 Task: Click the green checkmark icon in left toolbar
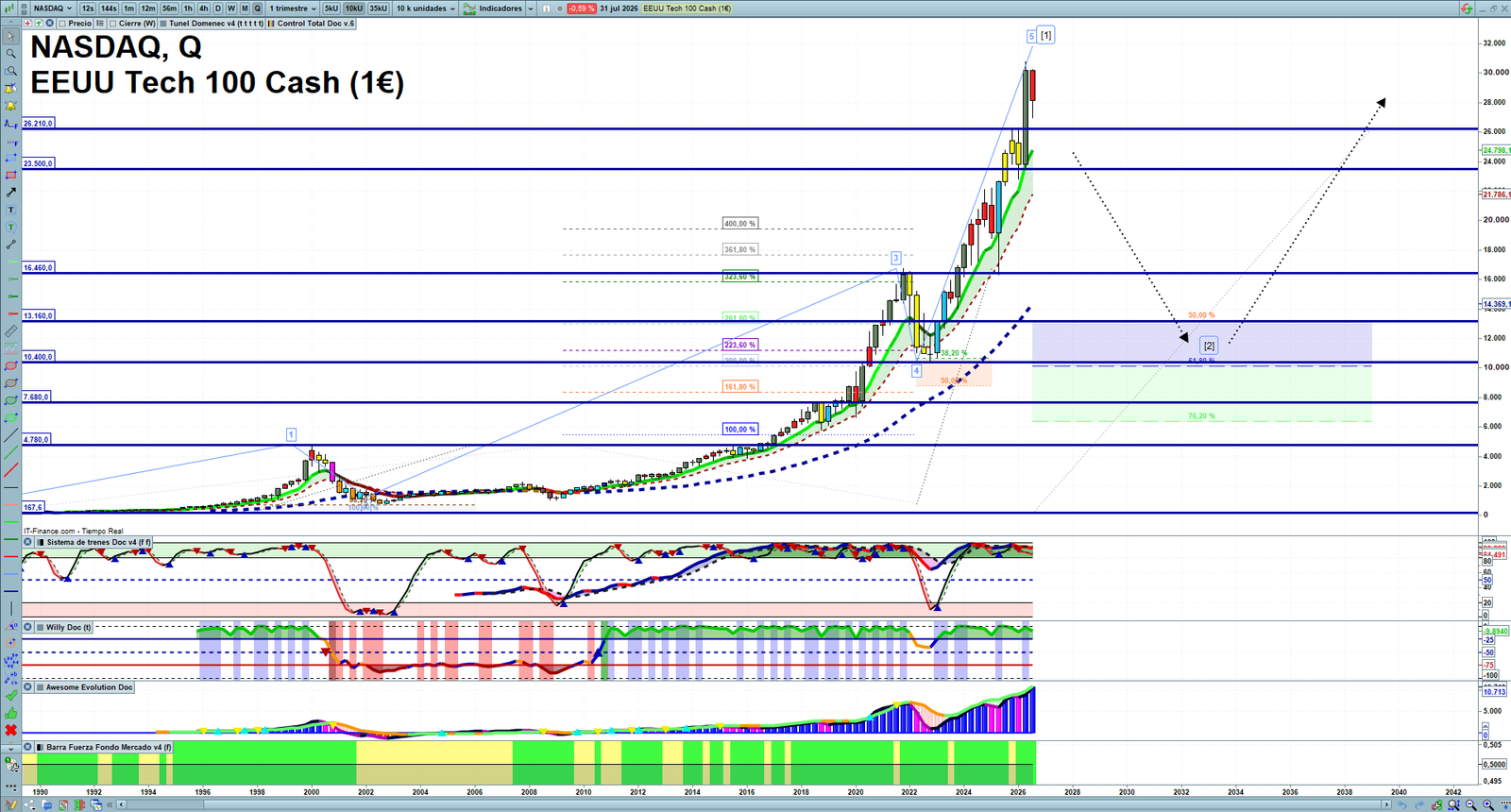point(10,695)
